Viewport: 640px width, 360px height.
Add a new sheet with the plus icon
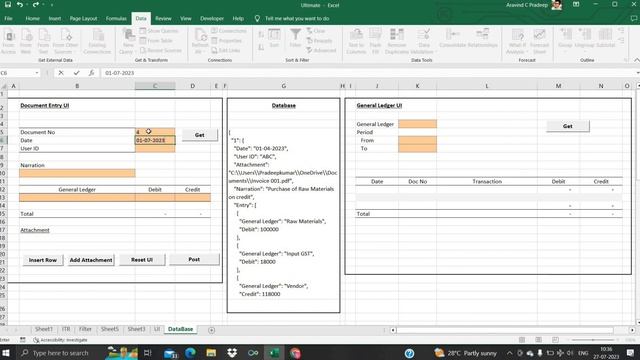click(211, 330)
